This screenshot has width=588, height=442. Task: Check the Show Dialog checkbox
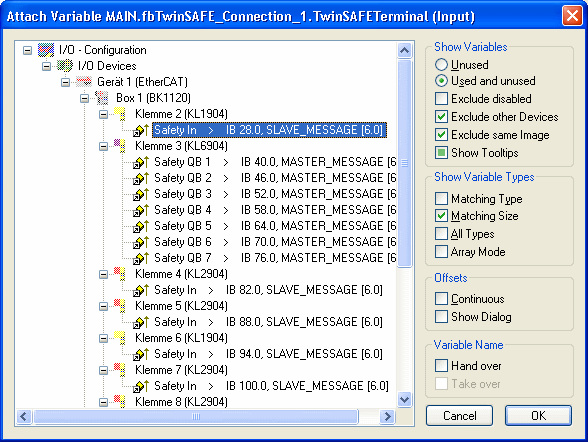pos(441,316)
